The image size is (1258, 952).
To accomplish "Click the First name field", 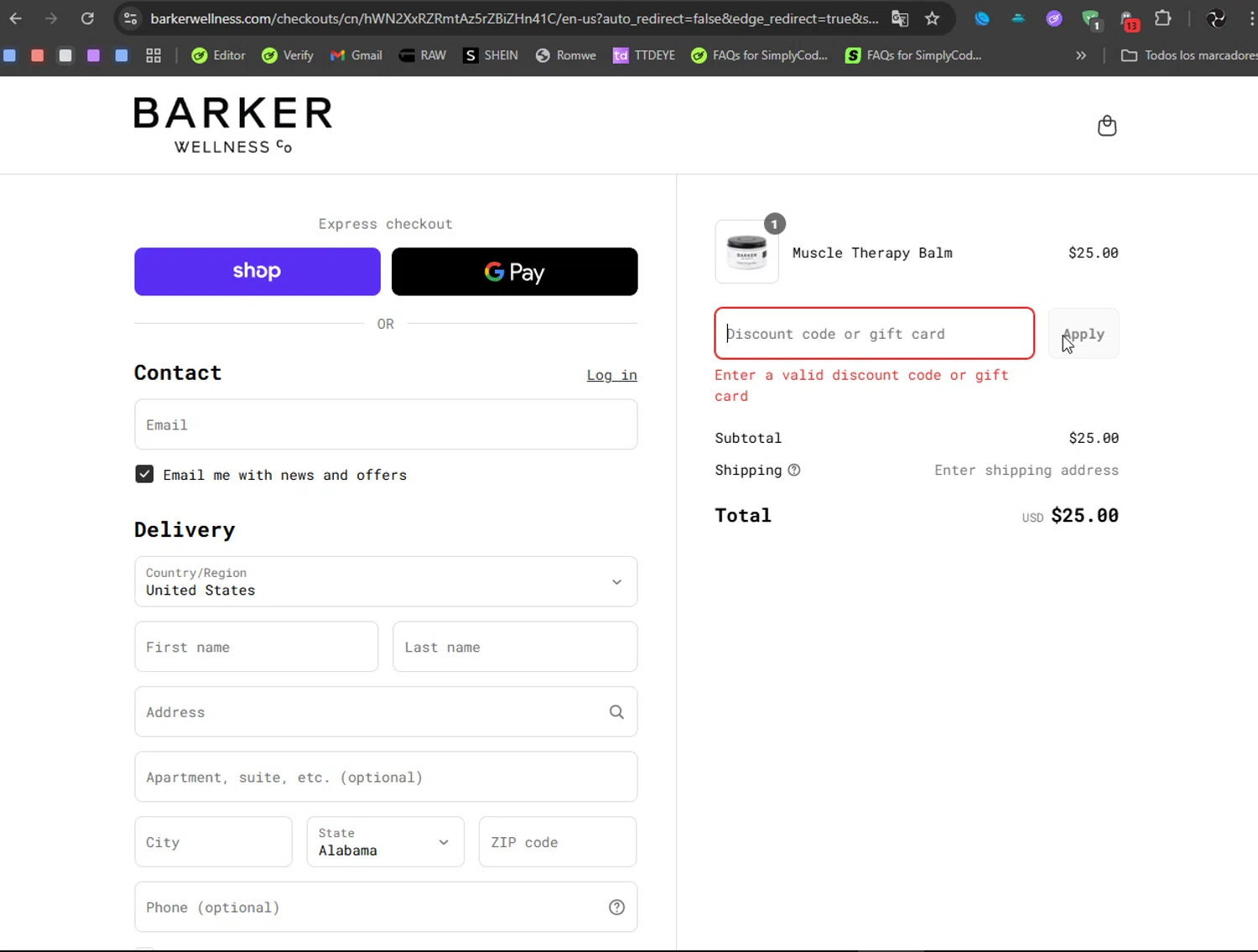I will 257,647.
